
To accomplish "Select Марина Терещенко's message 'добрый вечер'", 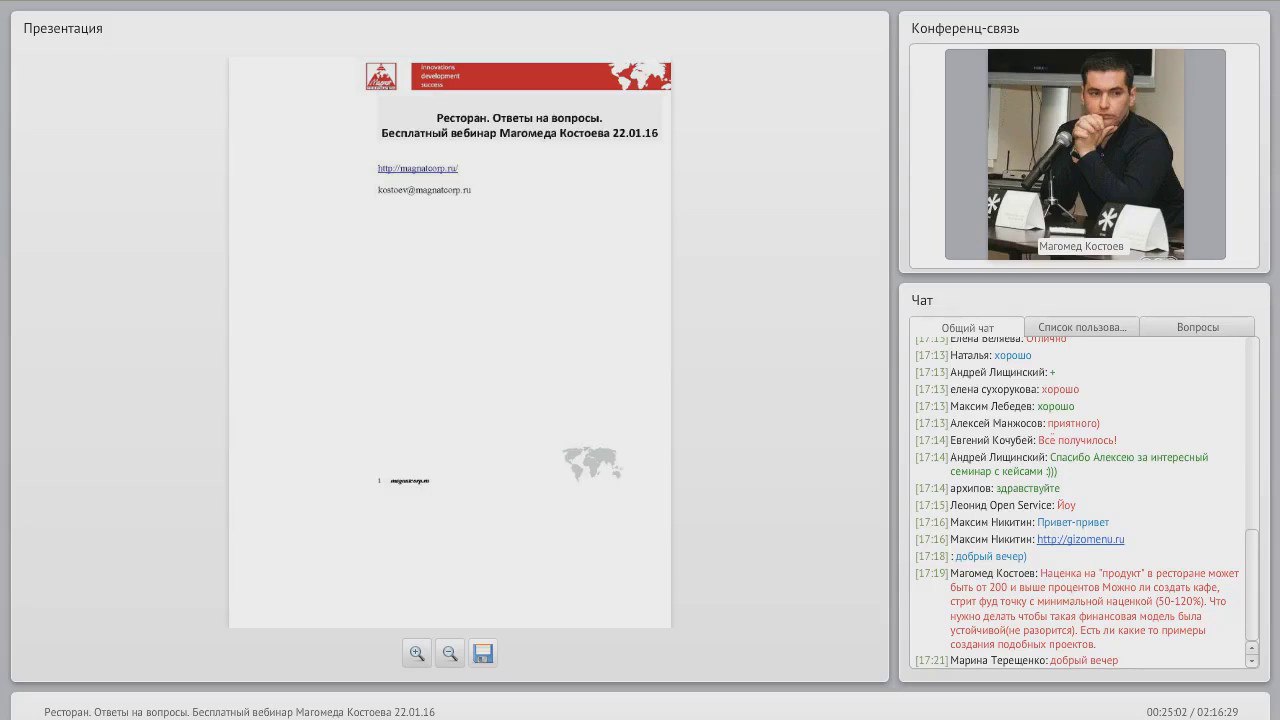I will click(x=1084, y=660).
